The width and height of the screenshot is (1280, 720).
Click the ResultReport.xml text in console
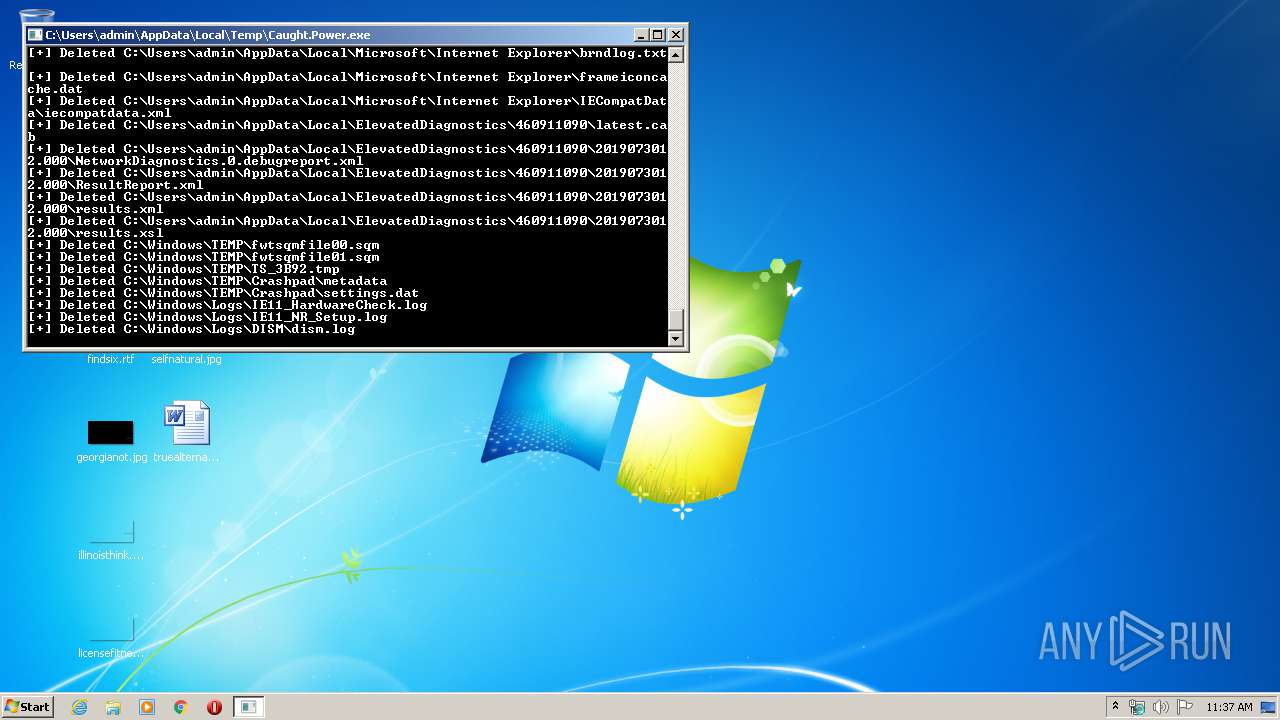point(140,185)
